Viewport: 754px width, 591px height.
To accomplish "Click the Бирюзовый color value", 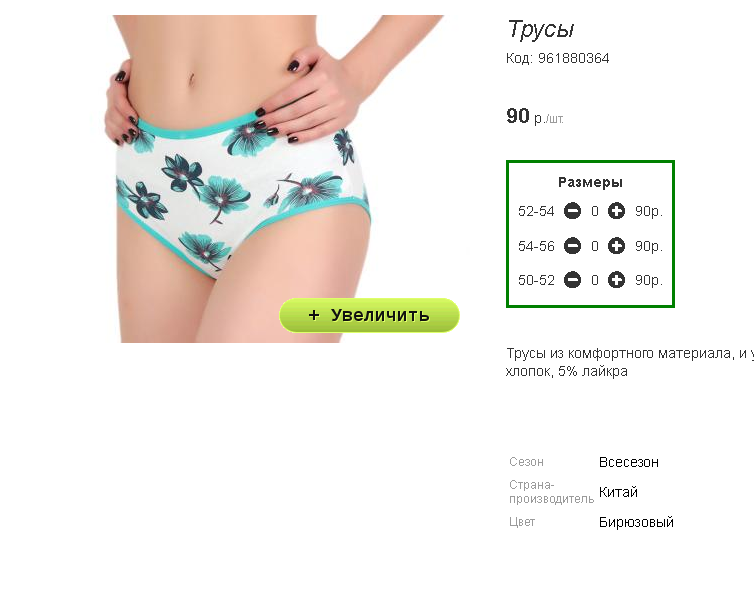I will click(x=636, y=522).
